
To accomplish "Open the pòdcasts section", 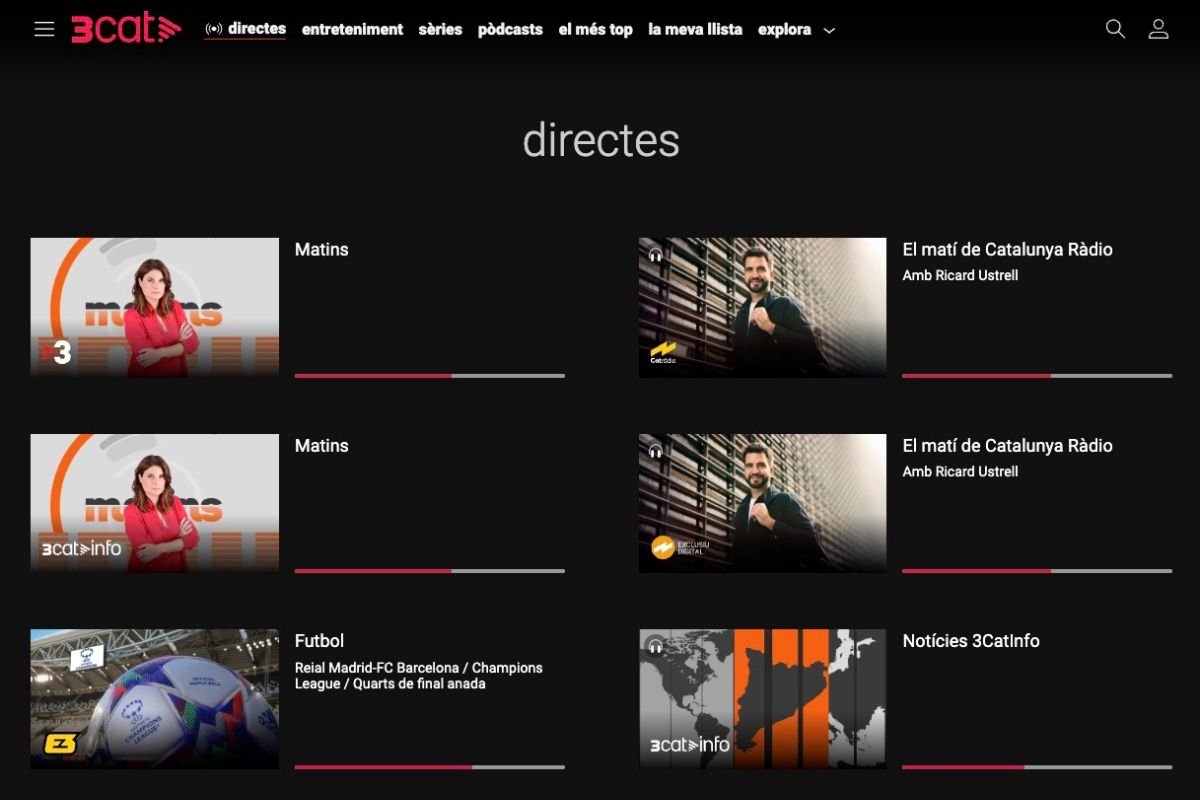I will pyautogui.click(x=510, y=29).
